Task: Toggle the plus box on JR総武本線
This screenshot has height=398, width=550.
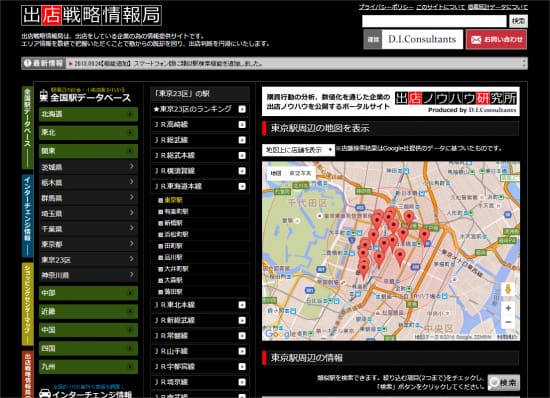Action: click(242, 156)
